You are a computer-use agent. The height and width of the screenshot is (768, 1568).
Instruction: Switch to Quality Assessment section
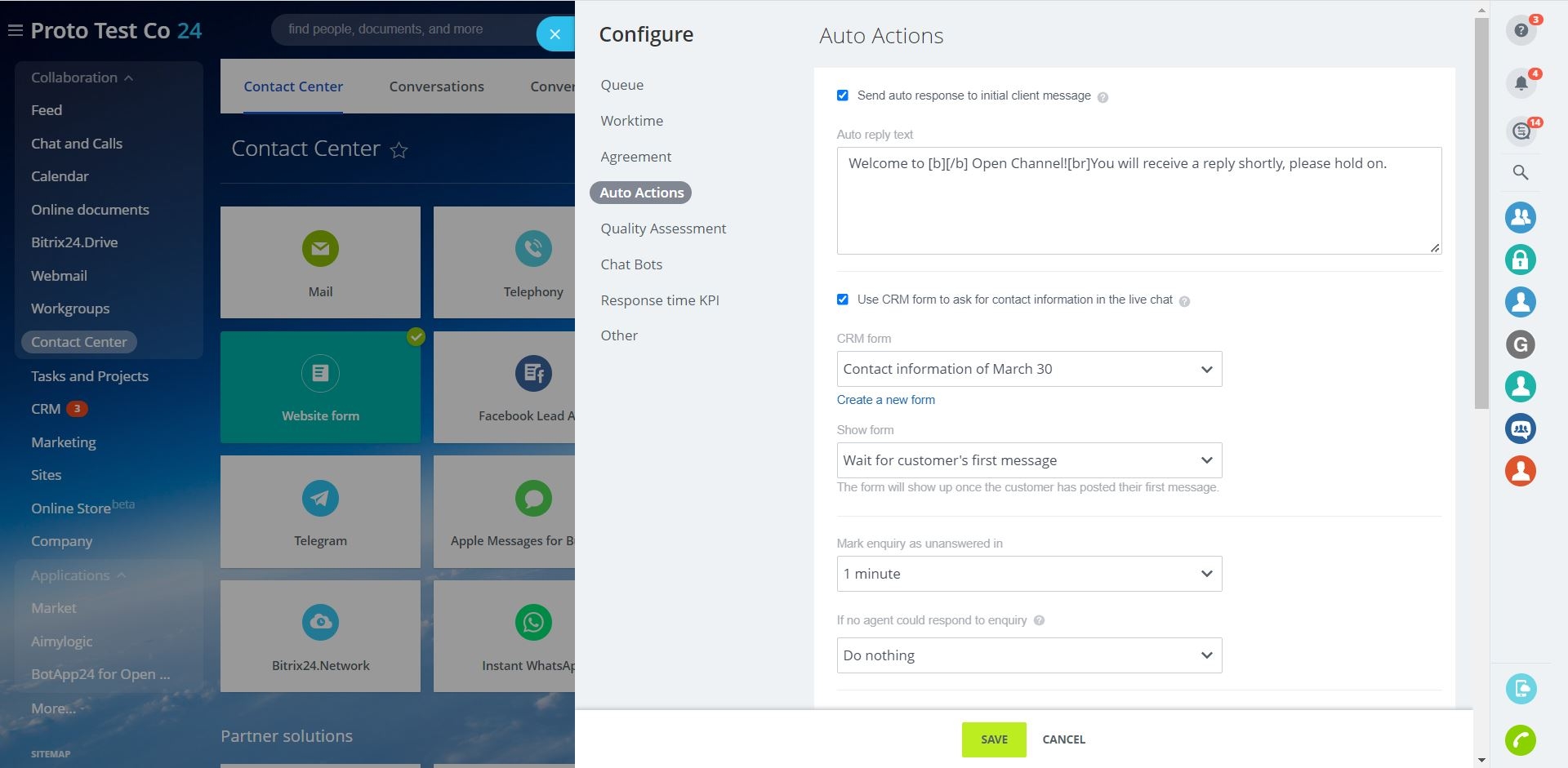(x=662, y=229)
